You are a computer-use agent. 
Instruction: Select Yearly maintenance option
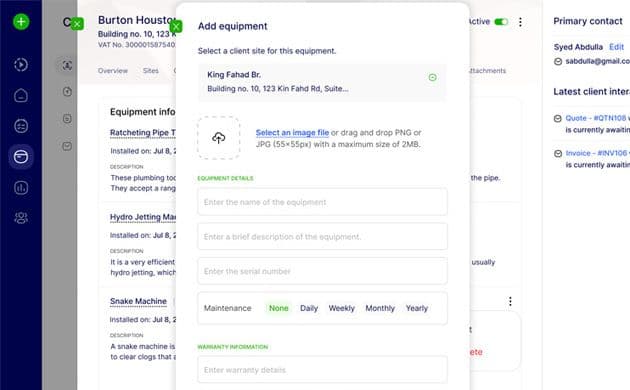coord(417,308)
